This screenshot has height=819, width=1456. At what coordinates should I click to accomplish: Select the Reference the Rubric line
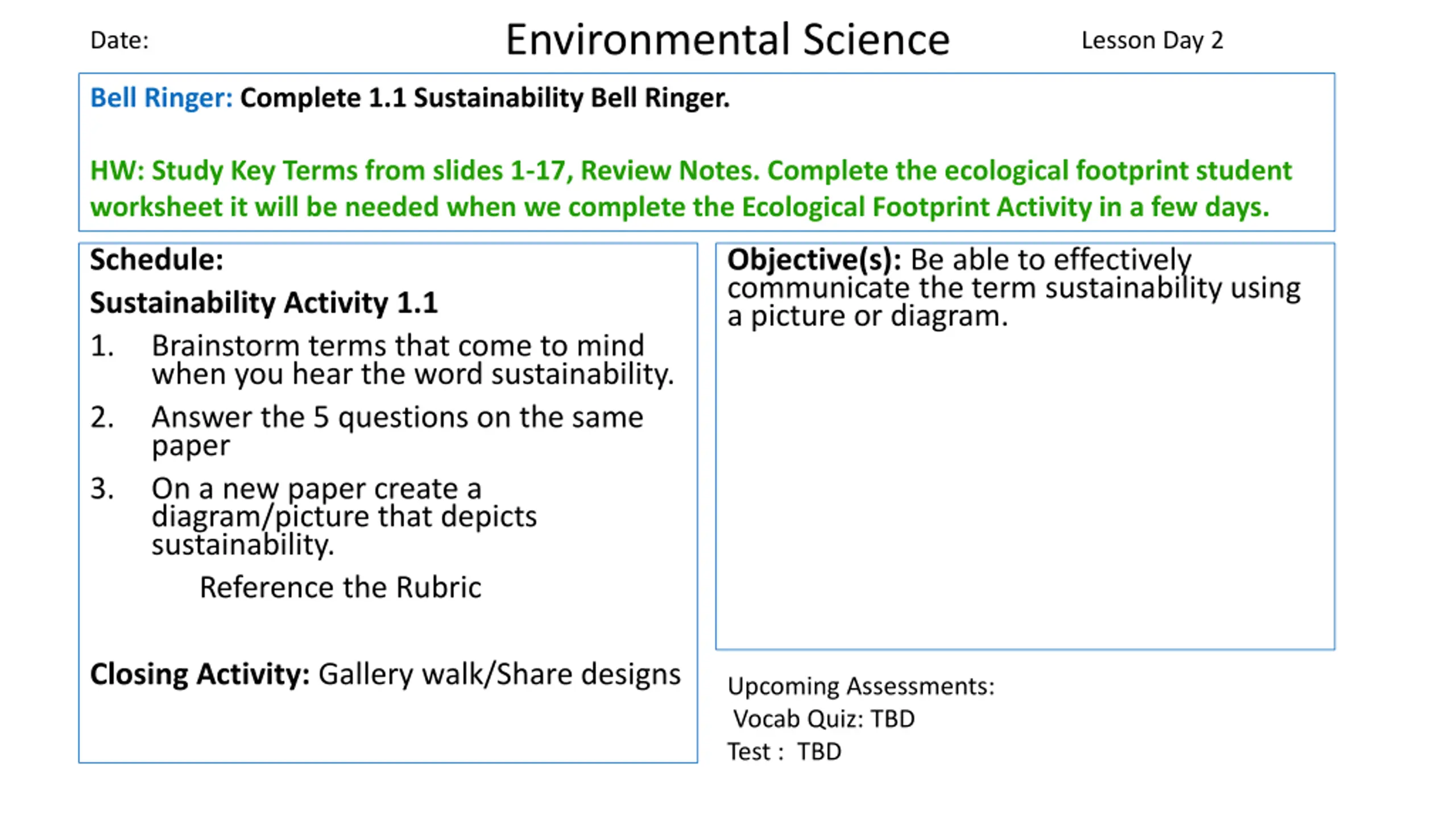click(340, 588)
